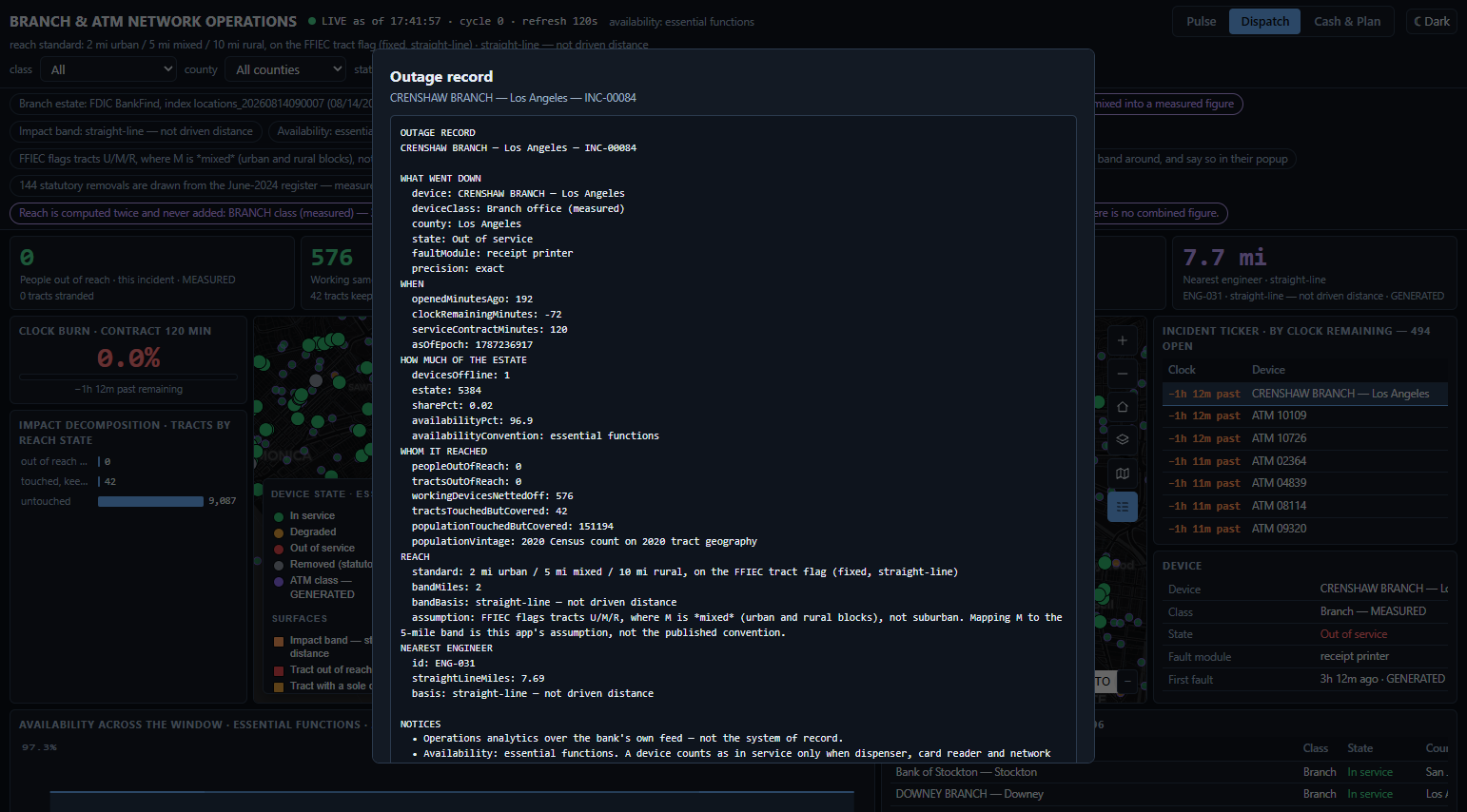Open the map layers control
Image resolution: width=1467 pixels, height=812 pixels.
pos(1123,440)
